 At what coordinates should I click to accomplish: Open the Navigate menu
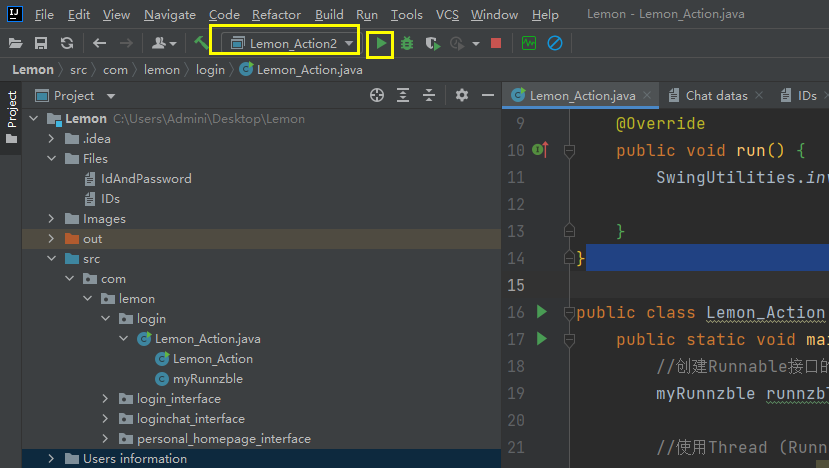click(x=170, y=15)
